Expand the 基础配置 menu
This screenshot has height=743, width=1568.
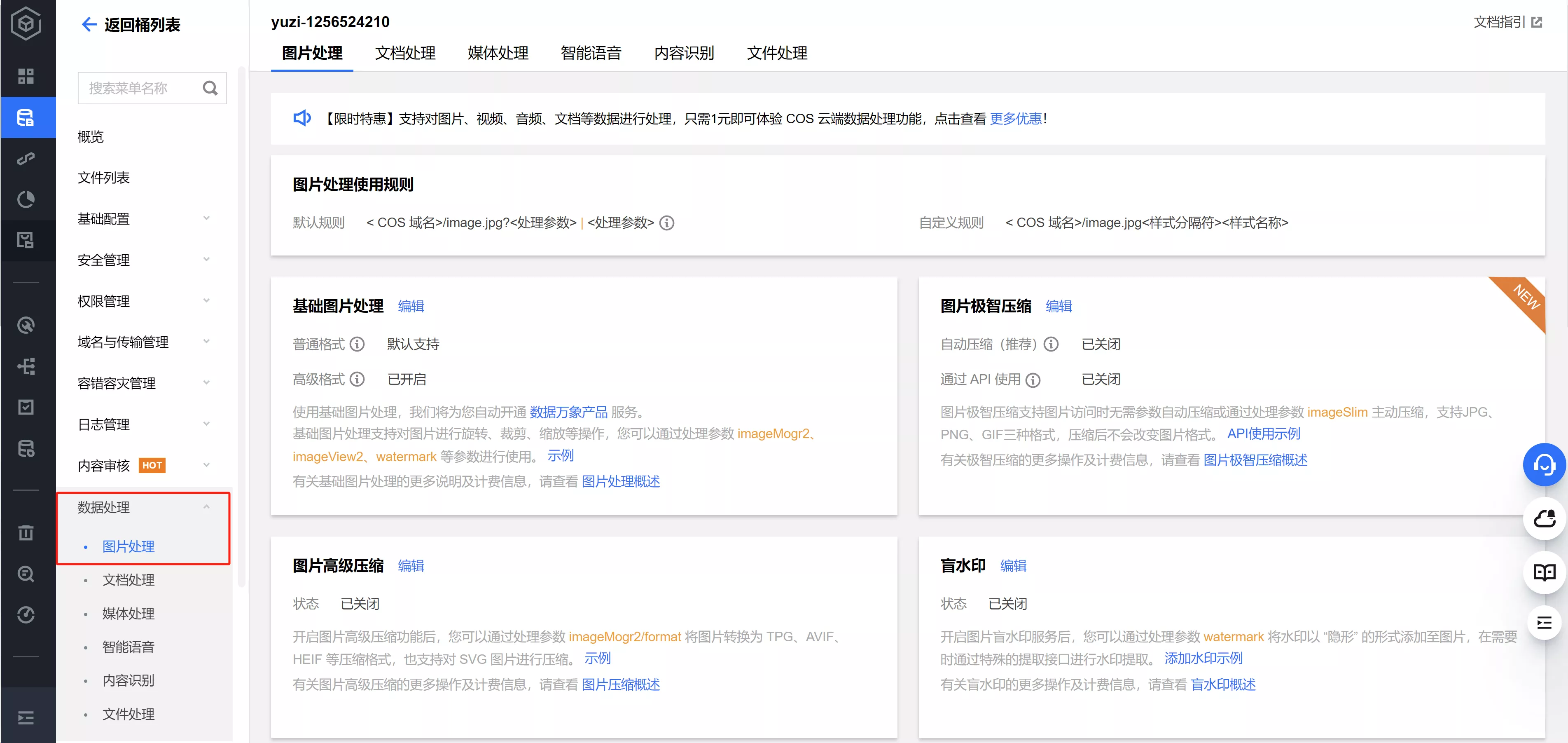point(144,219)
